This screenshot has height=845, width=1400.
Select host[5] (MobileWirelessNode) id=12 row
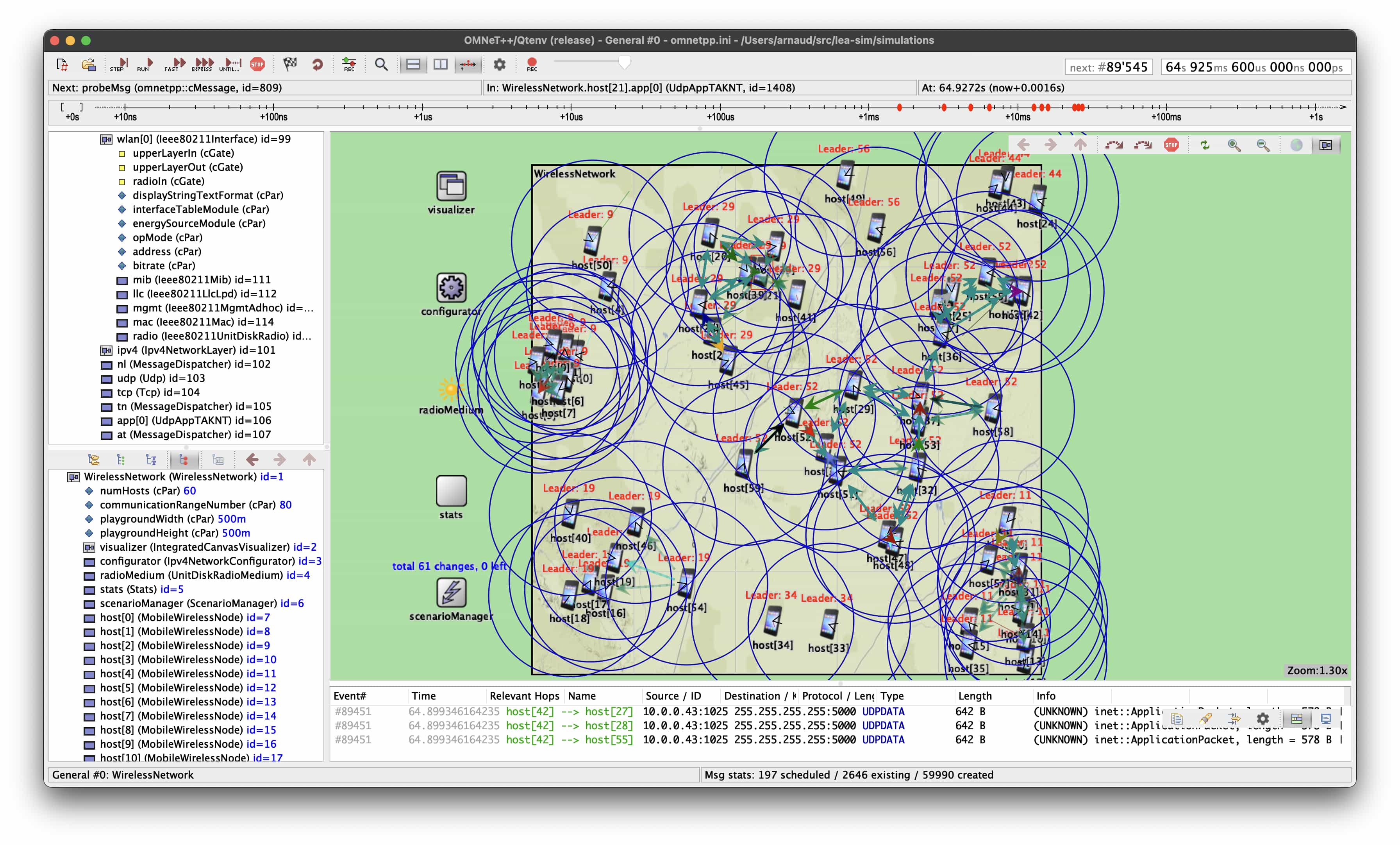[x=180, y=687]
